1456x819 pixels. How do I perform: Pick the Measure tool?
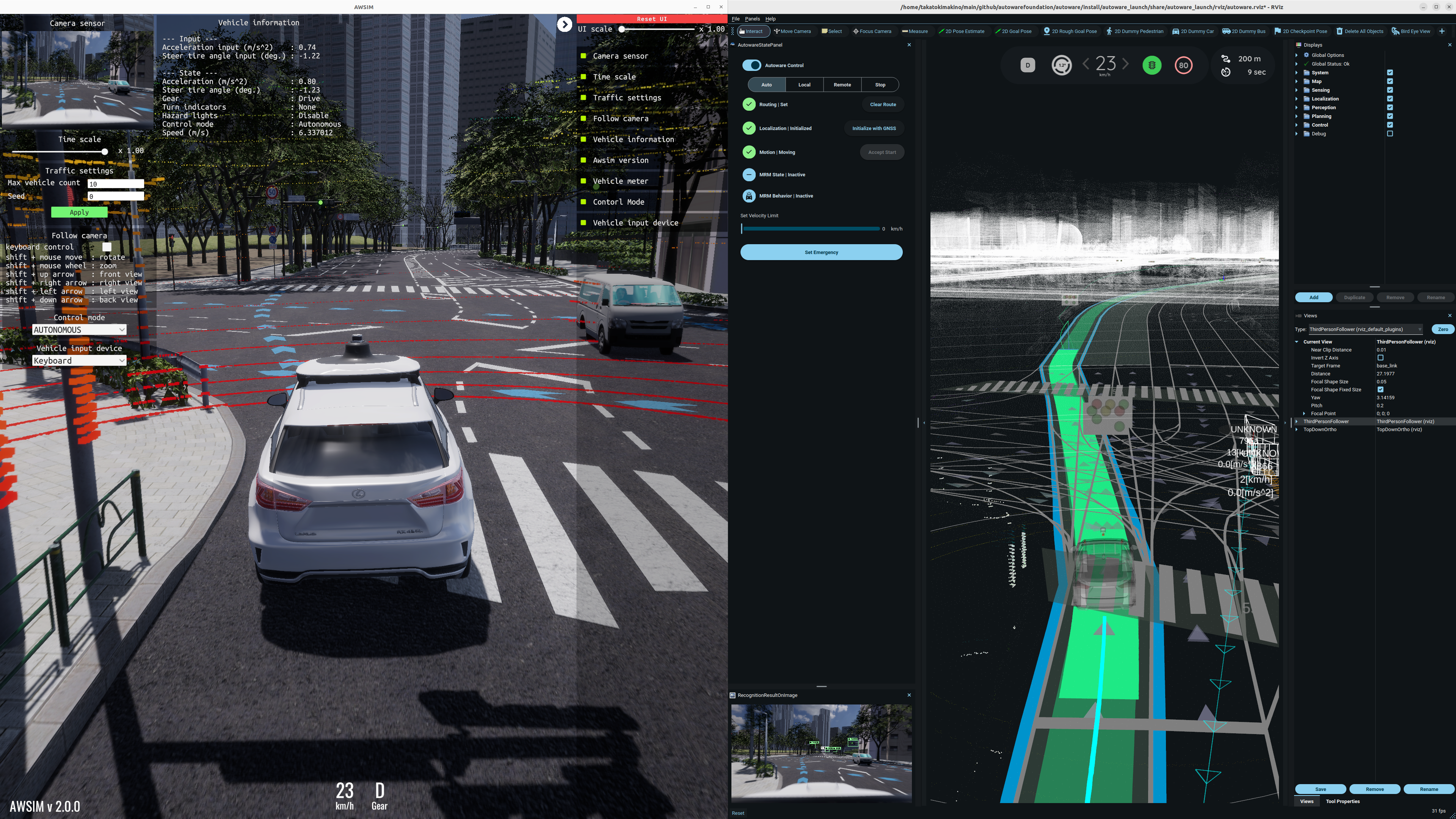coord(915,31)
